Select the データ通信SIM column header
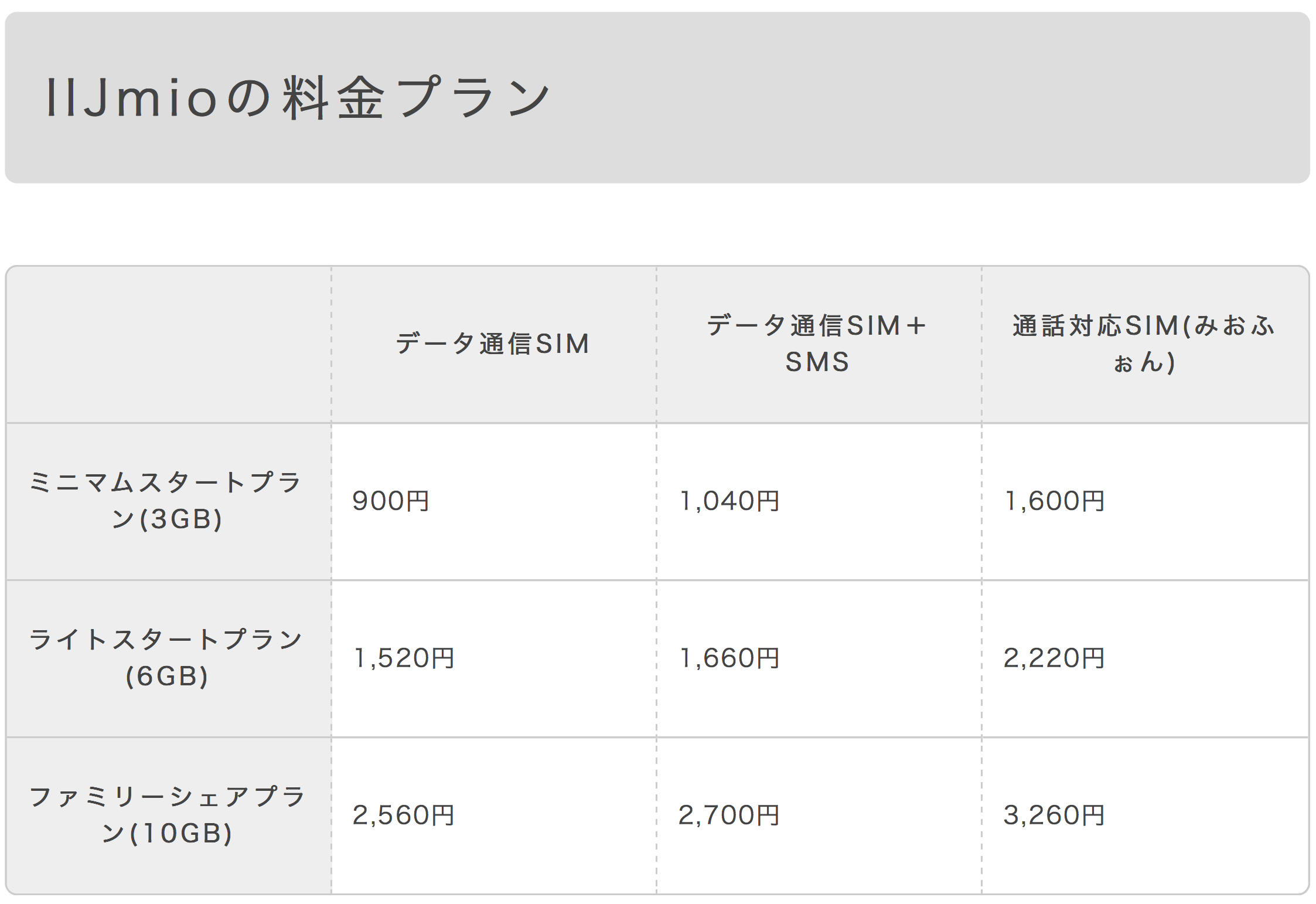This screenshot has width=1316, height=904. 493,344
